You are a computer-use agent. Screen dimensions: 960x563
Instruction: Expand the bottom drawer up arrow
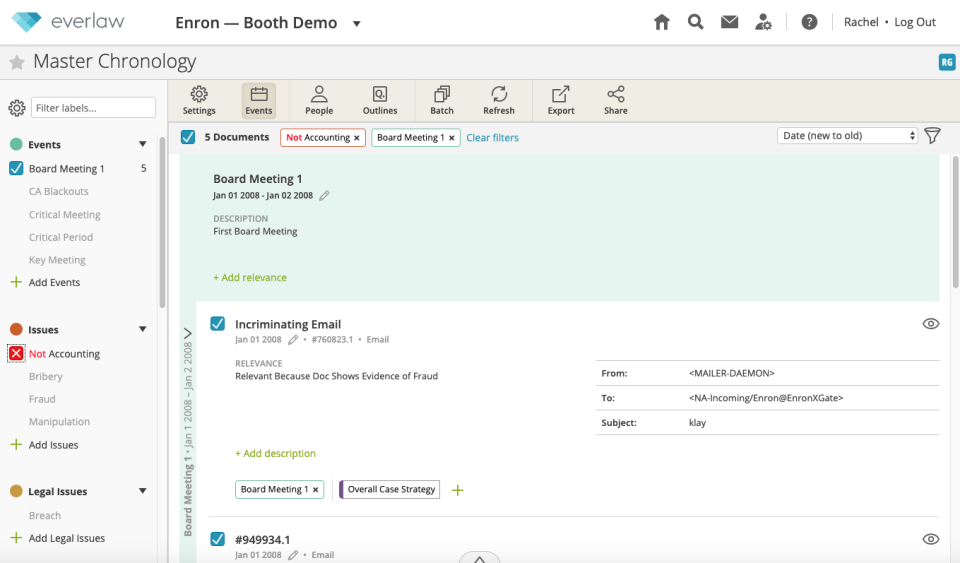[479, 557]
